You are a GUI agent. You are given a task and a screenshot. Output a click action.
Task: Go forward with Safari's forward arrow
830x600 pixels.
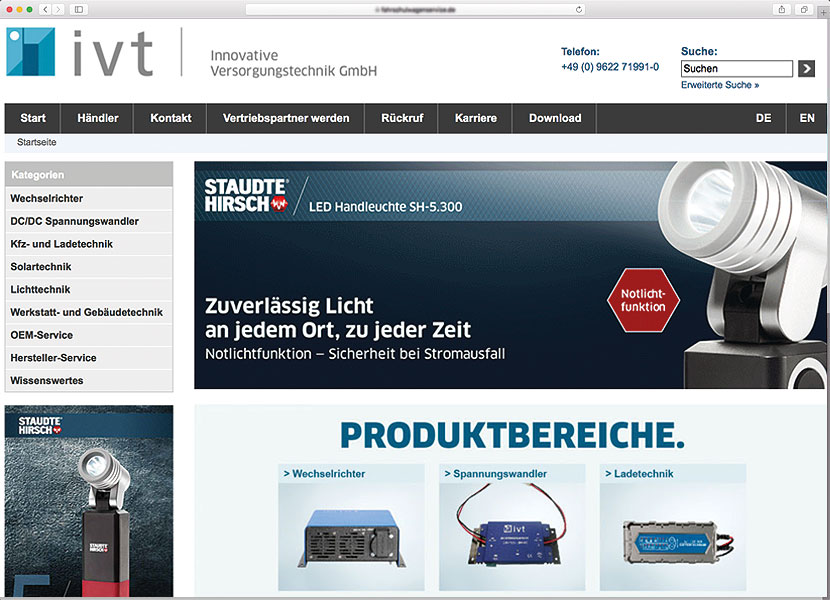(x=58, y=9)
